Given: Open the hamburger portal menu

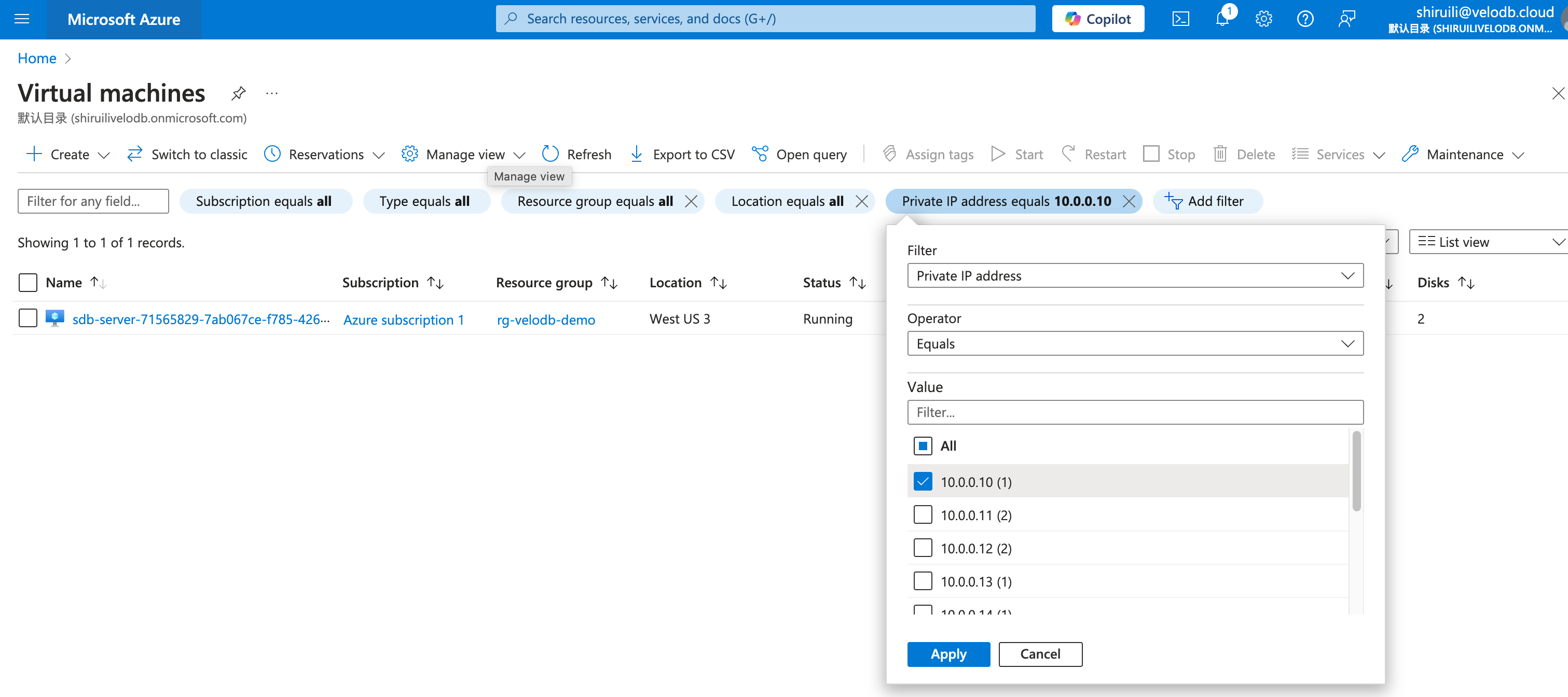Looking at the screenshot, I should click(x=22, y=19).
